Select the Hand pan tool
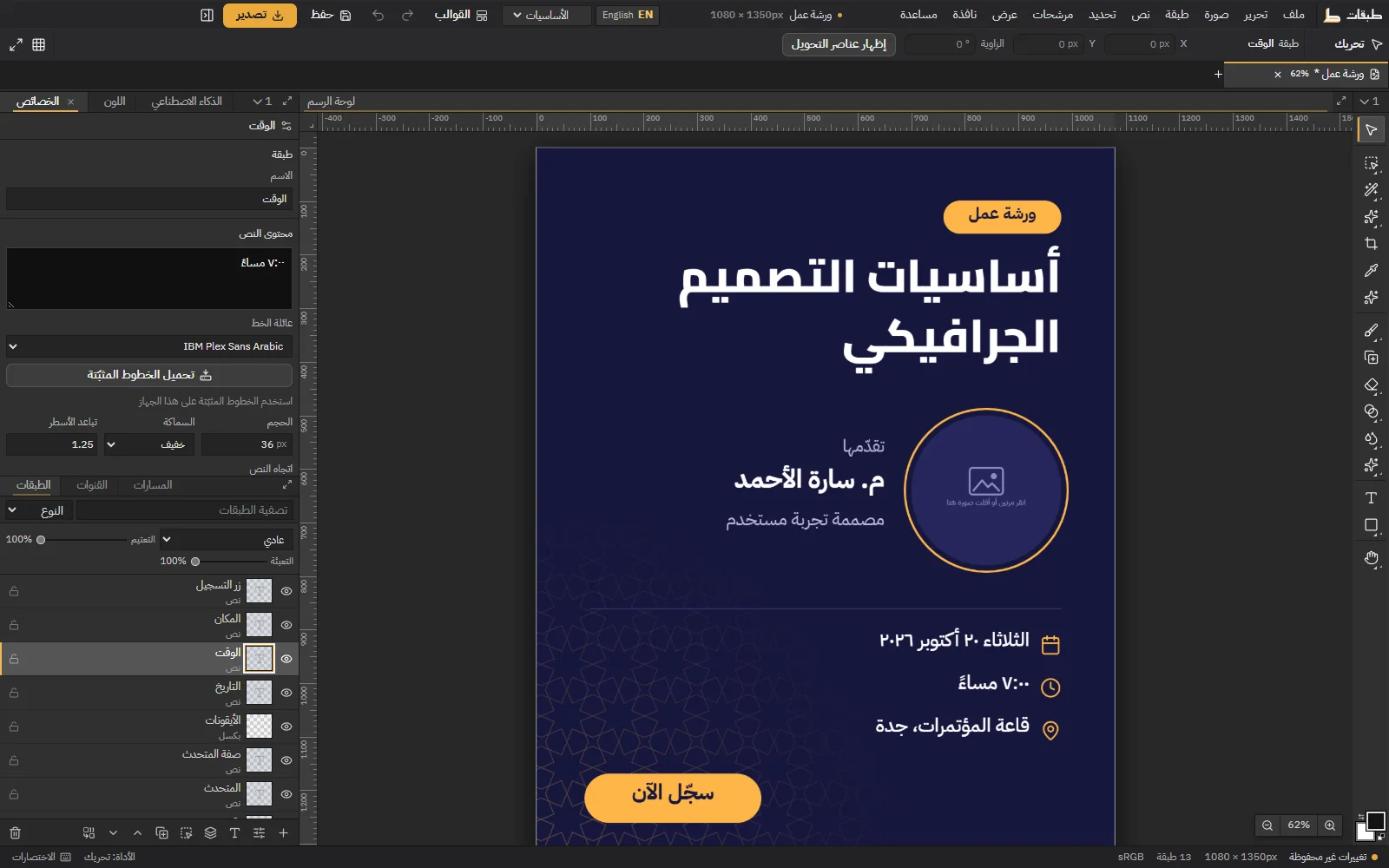 point(1371,558)
